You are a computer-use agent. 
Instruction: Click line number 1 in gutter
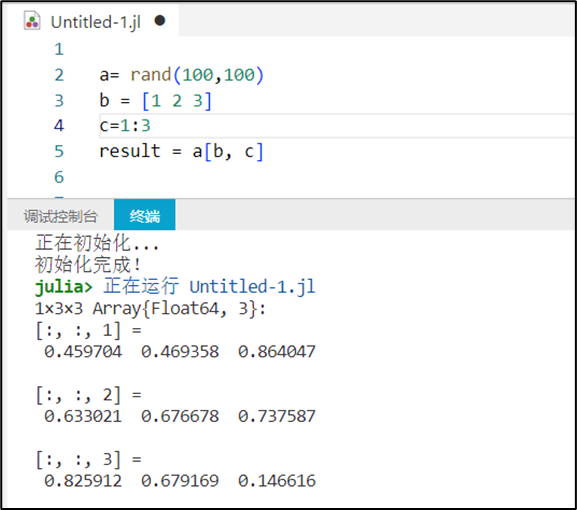point(59,50)
